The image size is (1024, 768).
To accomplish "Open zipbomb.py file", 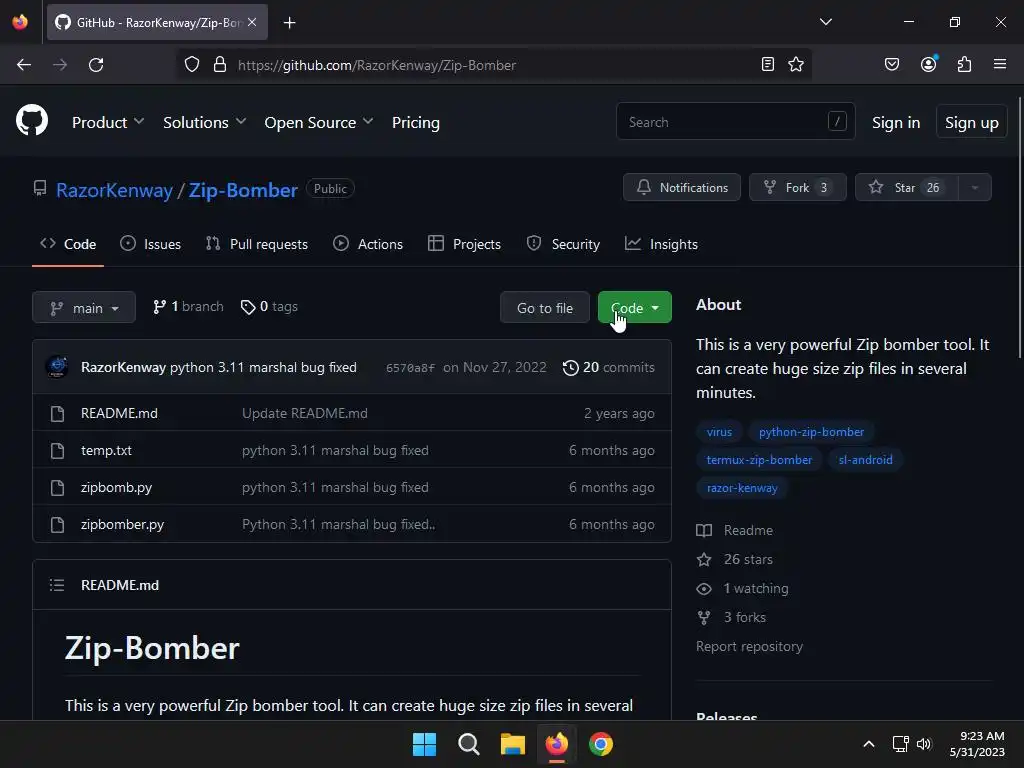I will [116, 488].
